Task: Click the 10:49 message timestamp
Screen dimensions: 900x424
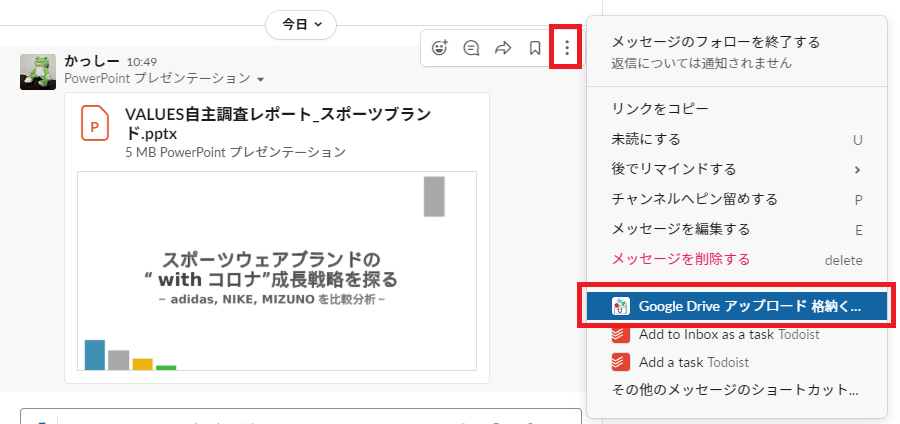Action: (x=142, y=62)
